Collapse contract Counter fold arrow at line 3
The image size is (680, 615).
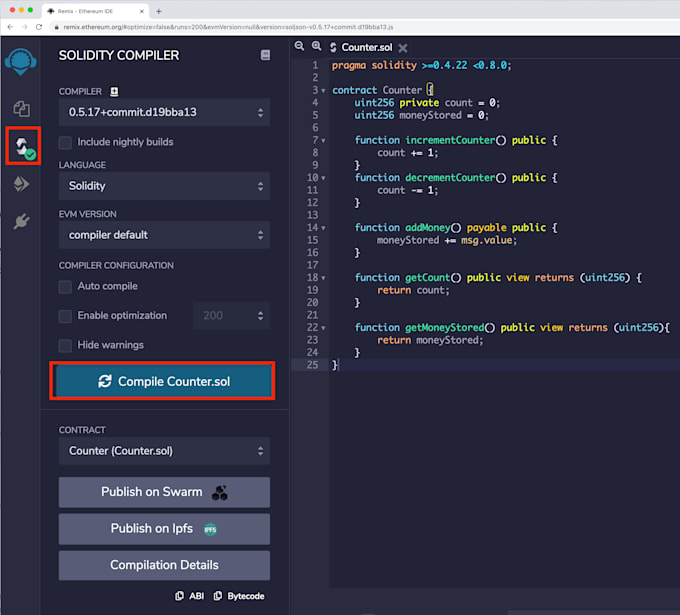[x=323, y=91]
